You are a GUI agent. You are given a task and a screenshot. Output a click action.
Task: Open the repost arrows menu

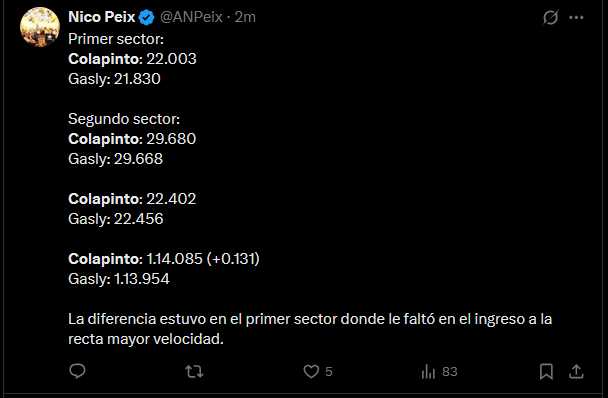pyautogui.click(x=194, y=372)
